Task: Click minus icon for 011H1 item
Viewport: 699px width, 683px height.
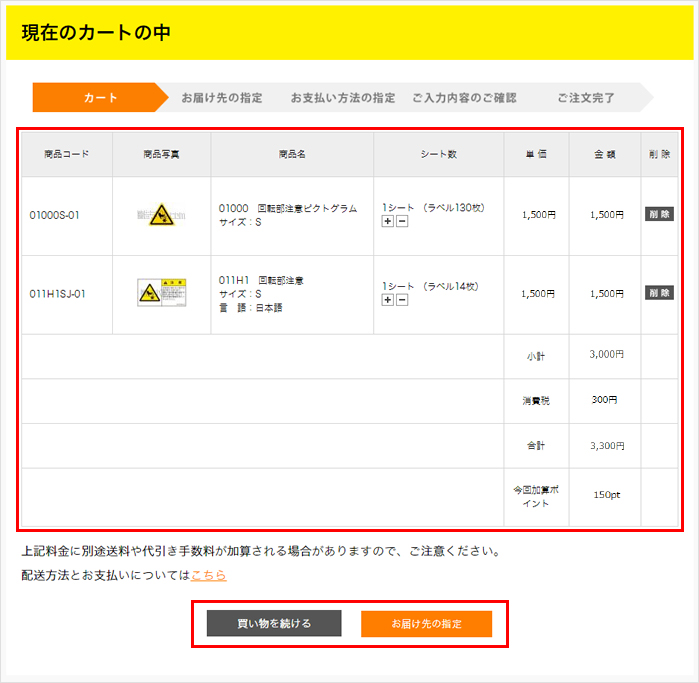Action: [402, 299]
